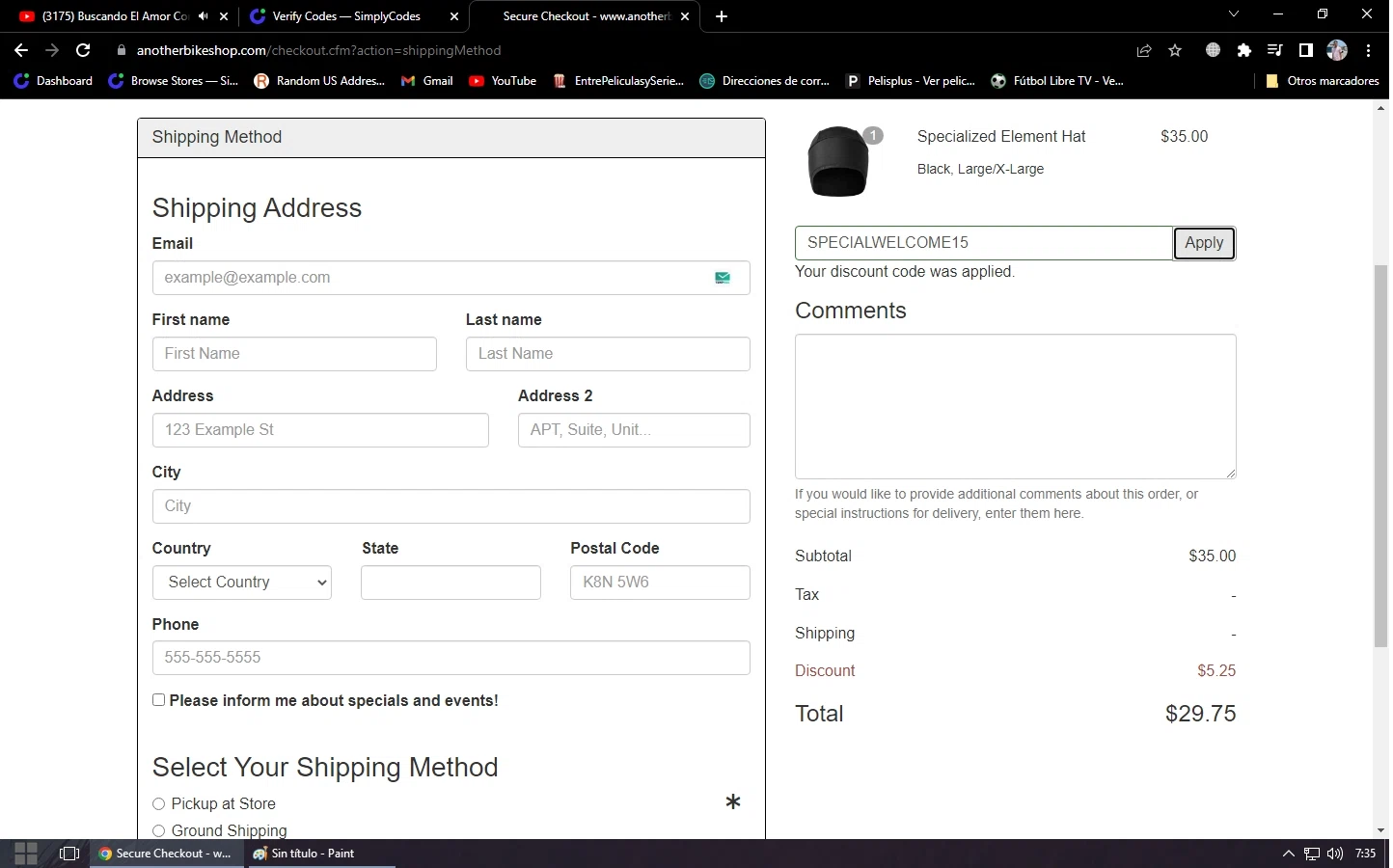This screenshot has height=868, width=1393.
Task: Focus the Comments text area
Action: tap(1015, 406)
